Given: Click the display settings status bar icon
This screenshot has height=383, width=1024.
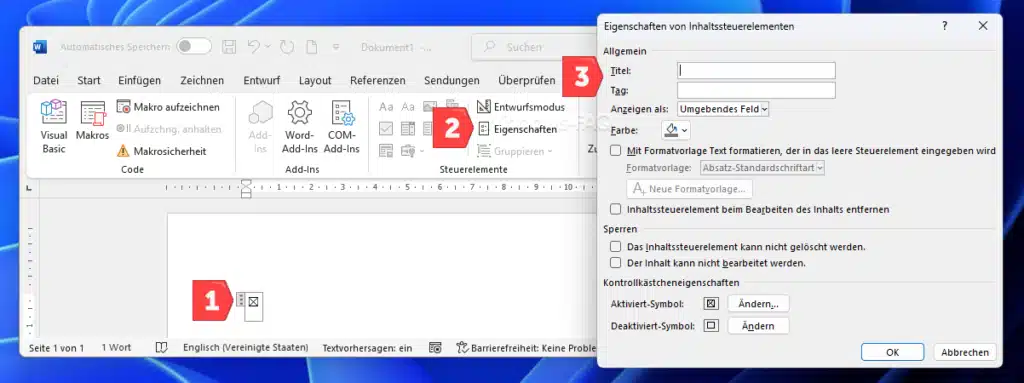Looking at the screenshot, I should [x=435, y=348].
